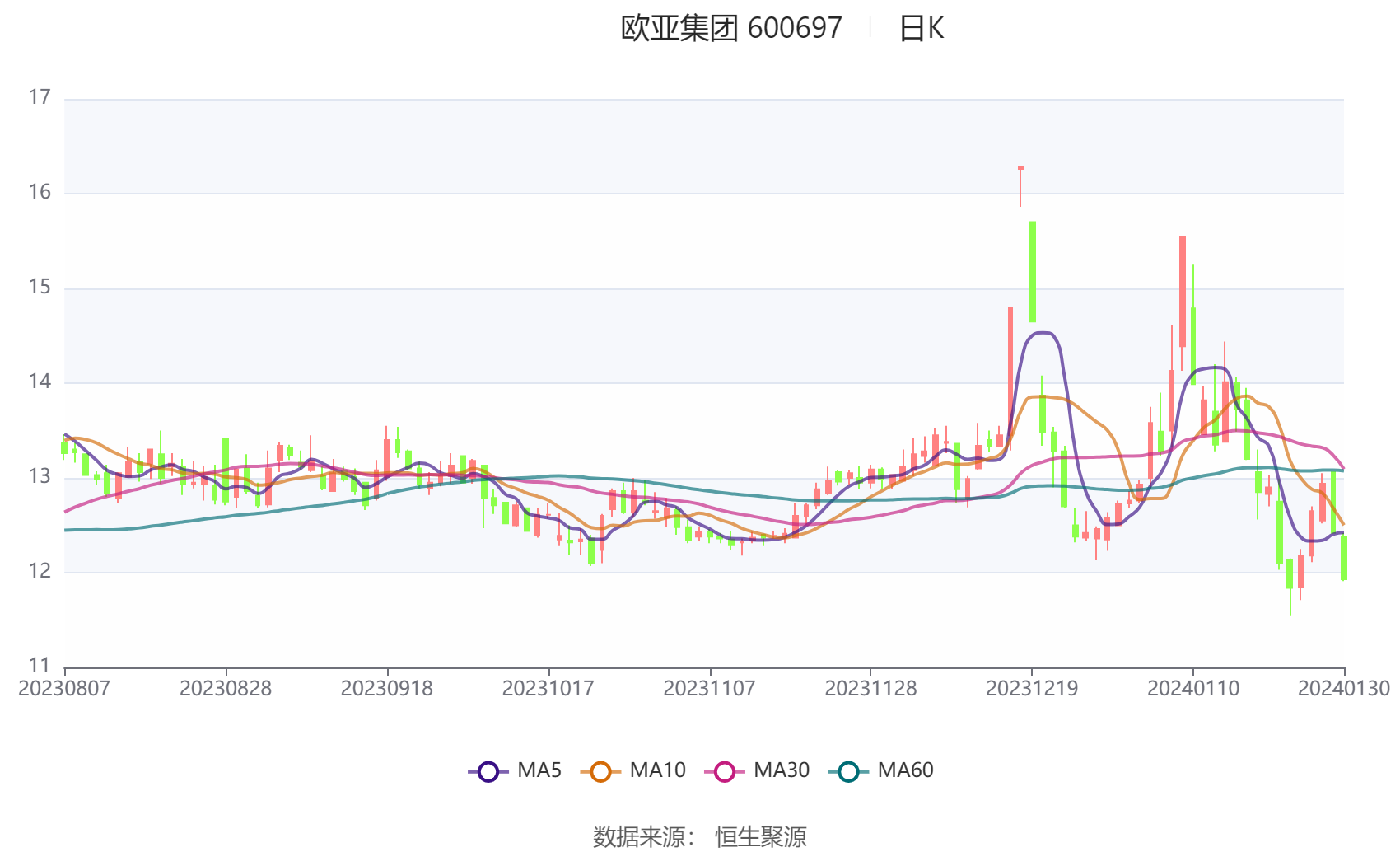Screen dimensions: 1400x852
Task: Click the 20231128 x-axis date label
Action: point(871,689)
